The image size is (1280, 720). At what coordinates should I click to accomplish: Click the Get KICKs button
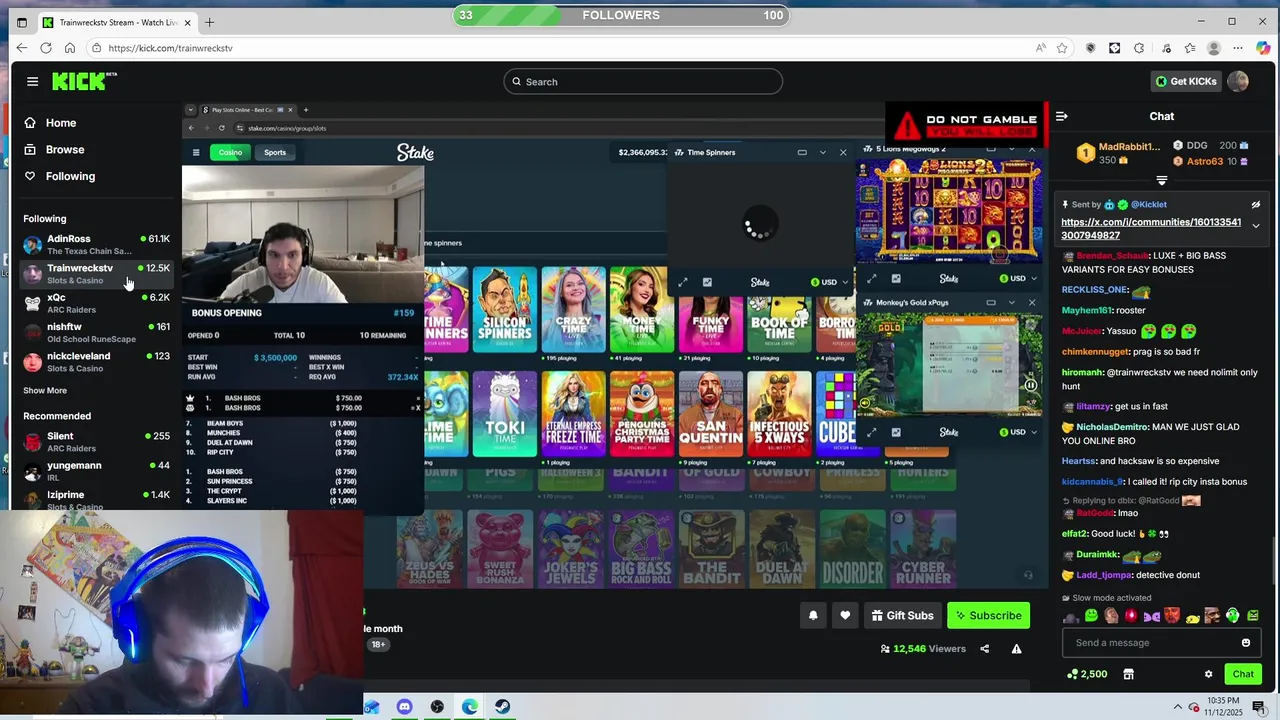tap(1186, 82)
